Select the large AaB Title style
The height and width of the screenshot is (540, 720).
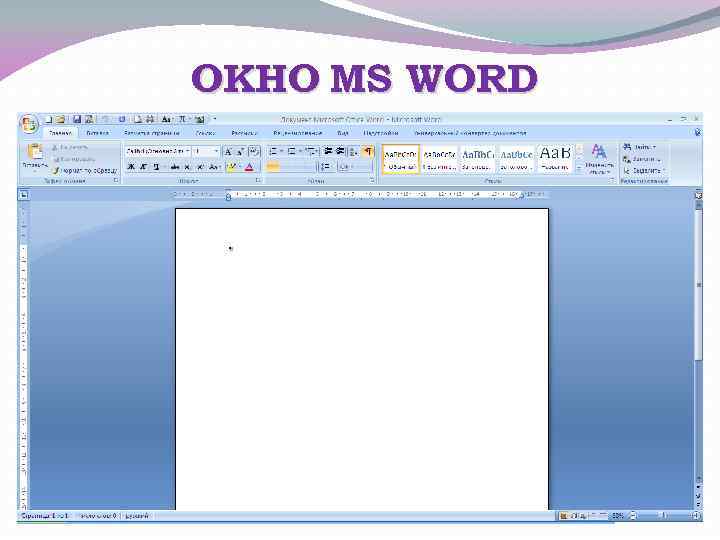[555, 159]
